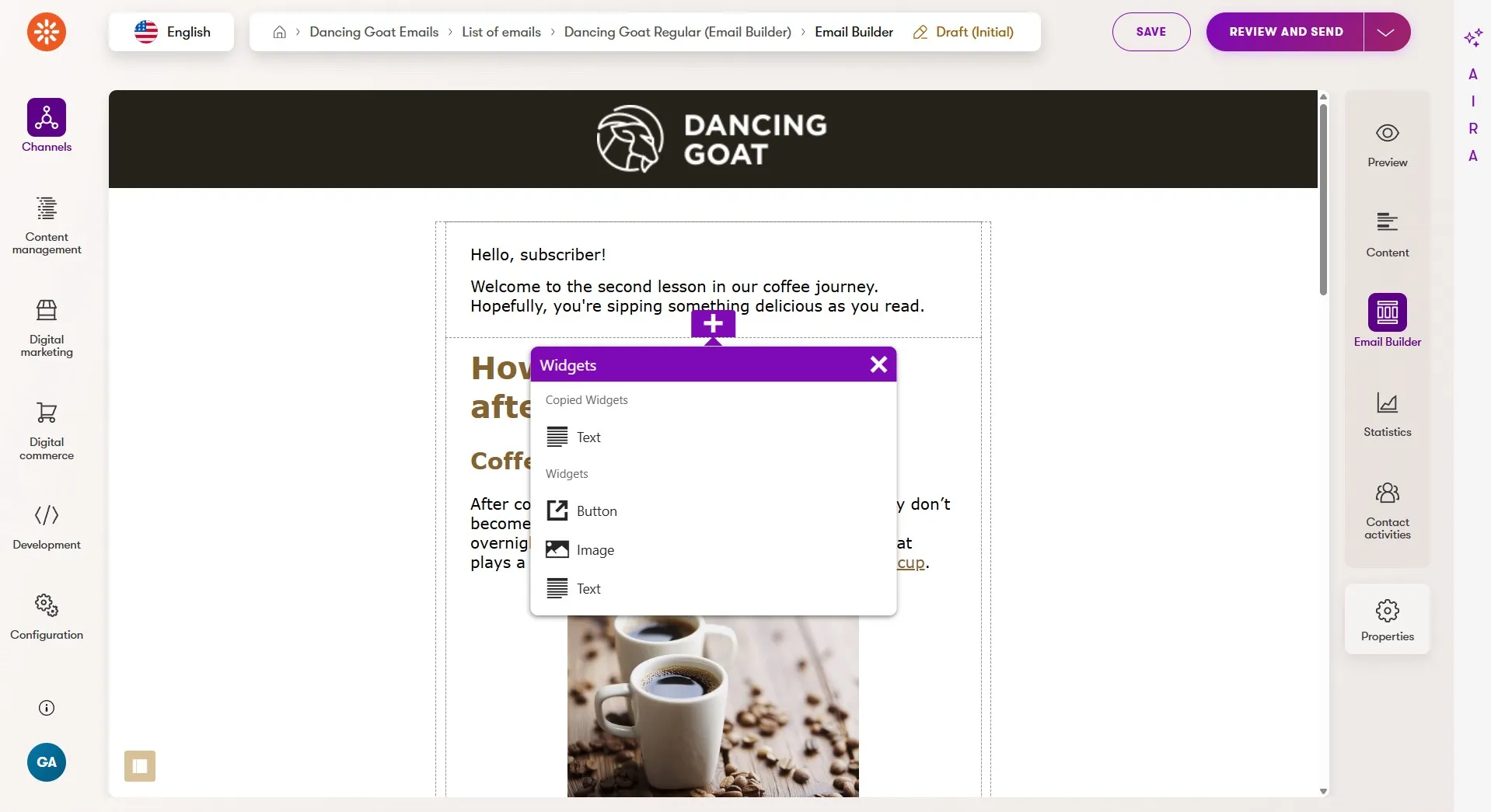Click the Statistics icon in the right panel
This screenshot has height=812, width=1491.
click(1387, 414)
